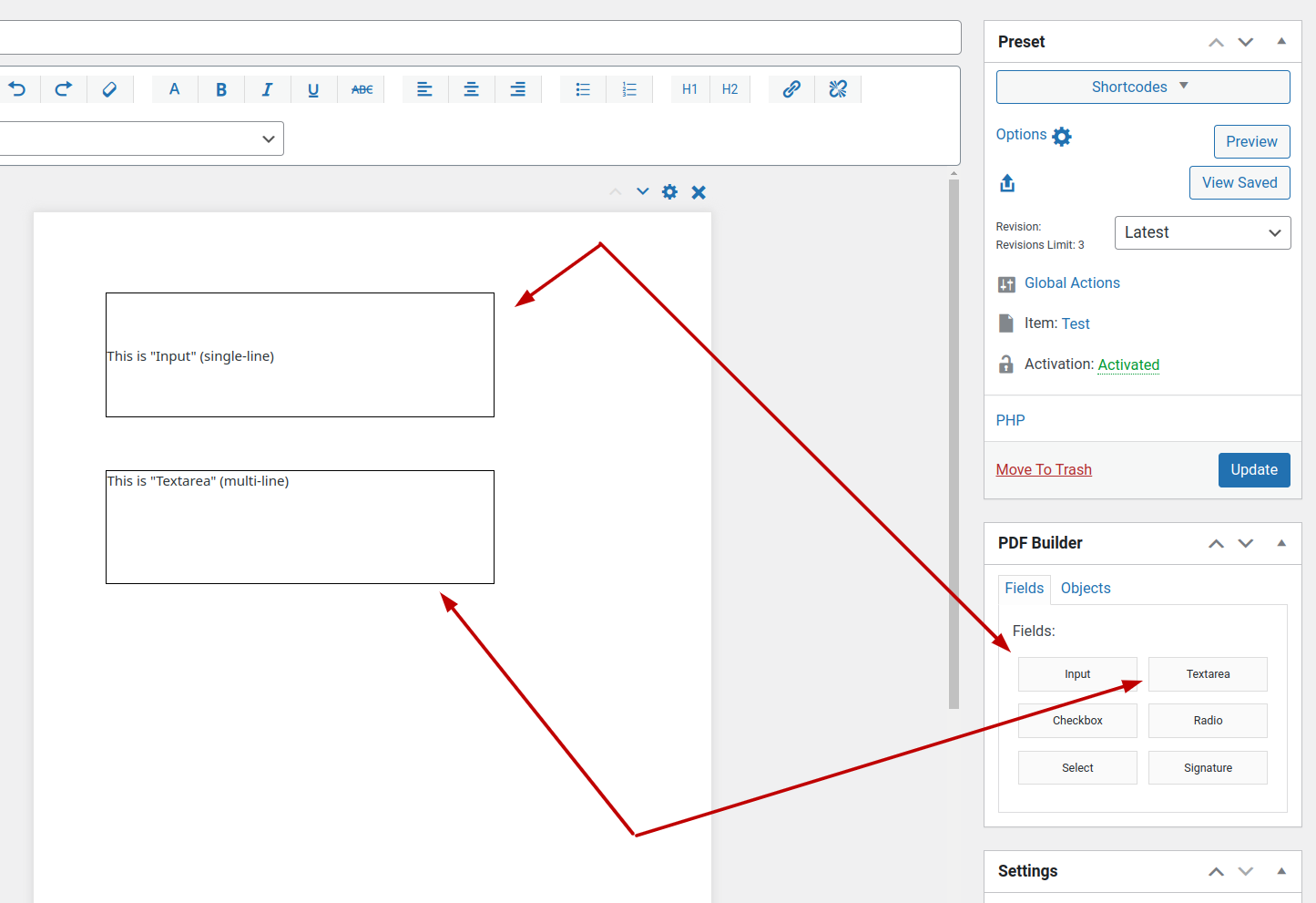Click the Update button
This screenshot has height=903, width=1316.
click(1253, 470)
